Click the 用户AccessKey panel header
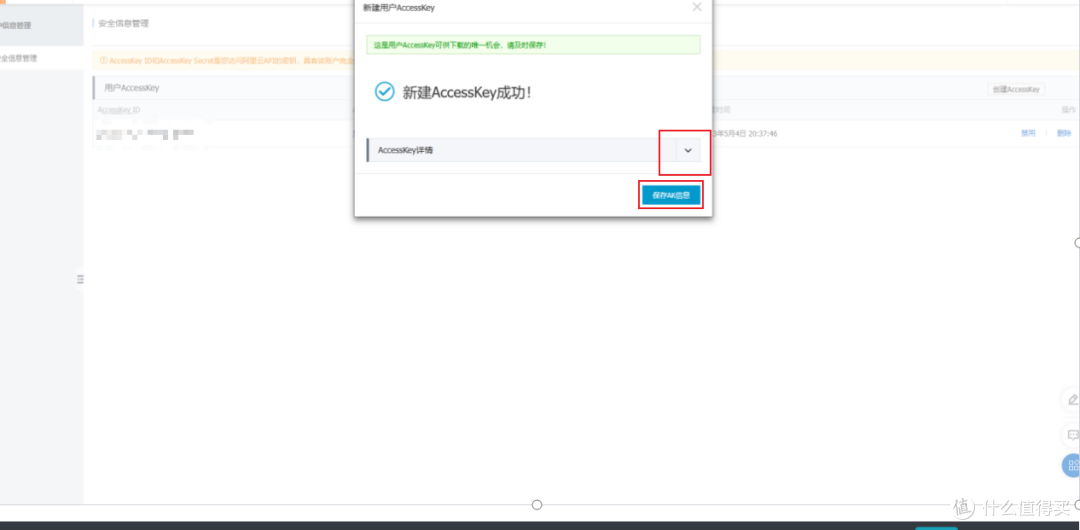This screenshot has height=530, width=1080. (132, 88)
